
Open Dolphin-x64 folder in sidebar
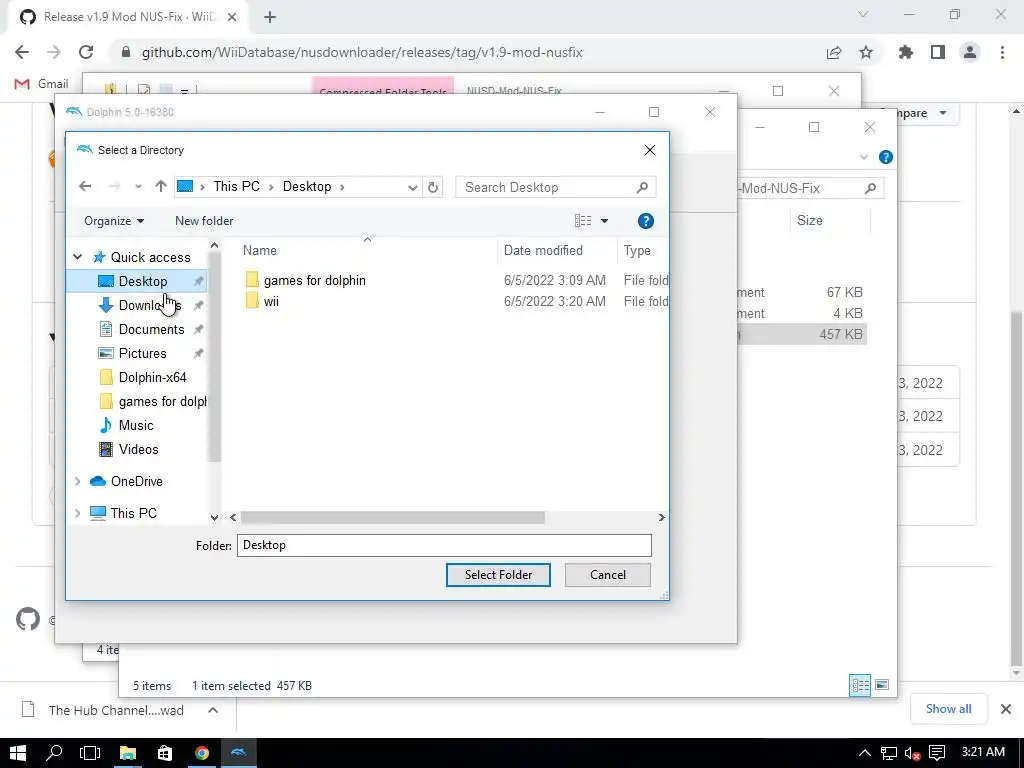tap(152, 377)
